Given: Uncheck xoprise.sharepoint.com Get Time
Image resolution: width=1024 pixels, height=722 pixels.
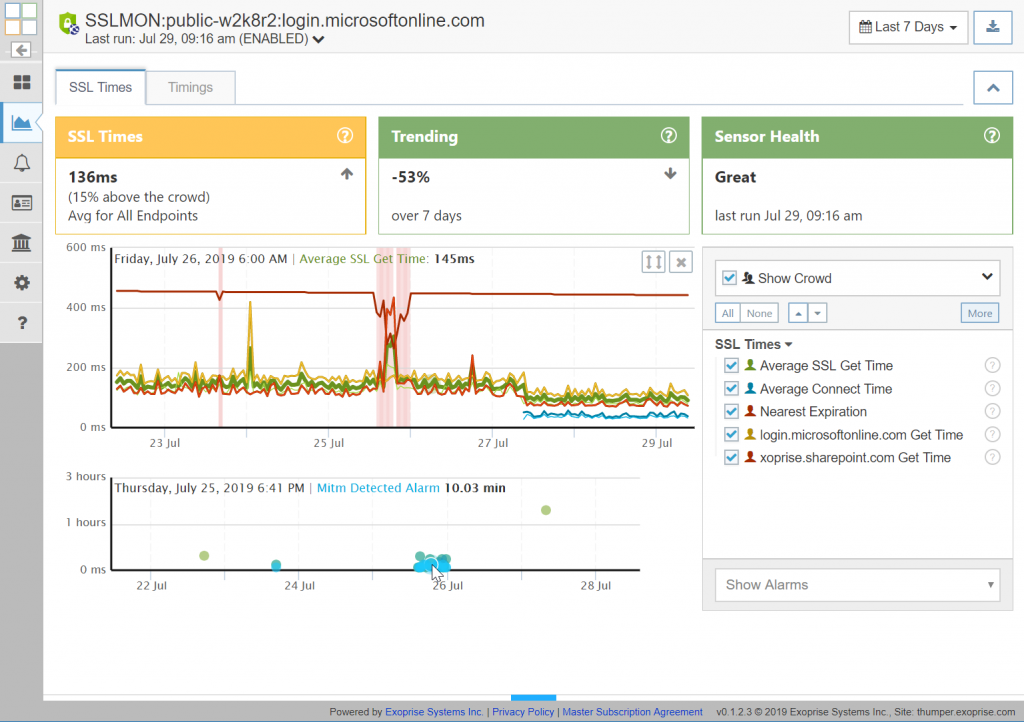Looking at the screenshot, I should tap(729, 457).
